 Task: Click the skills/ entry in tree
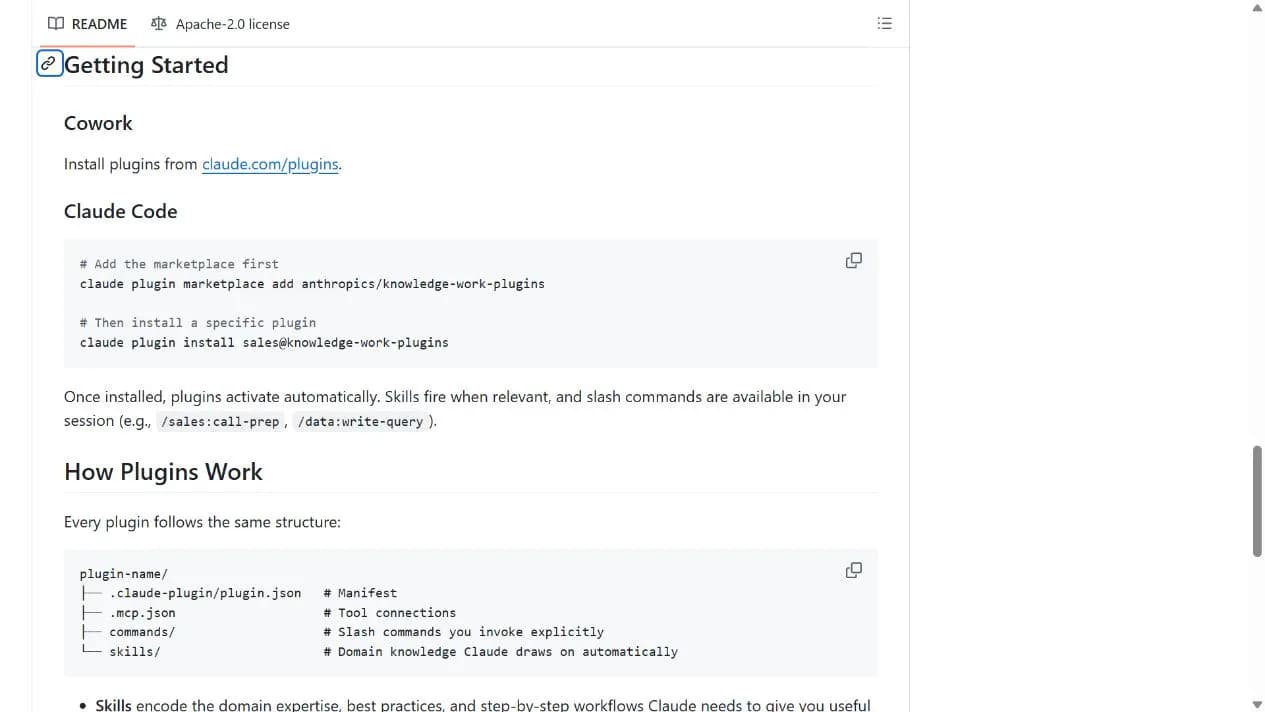pos(135,652)
